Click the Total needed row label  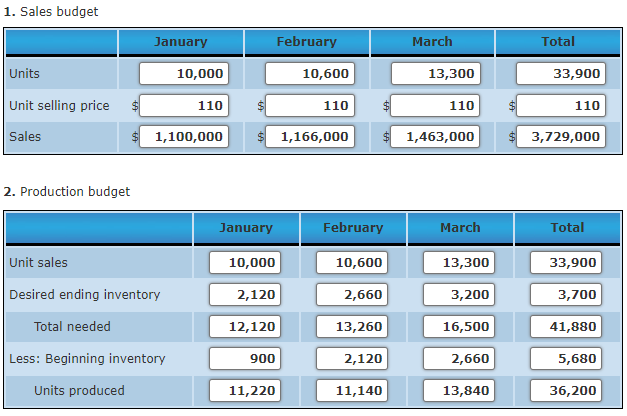pyautogui.click(x=72, y=326)
